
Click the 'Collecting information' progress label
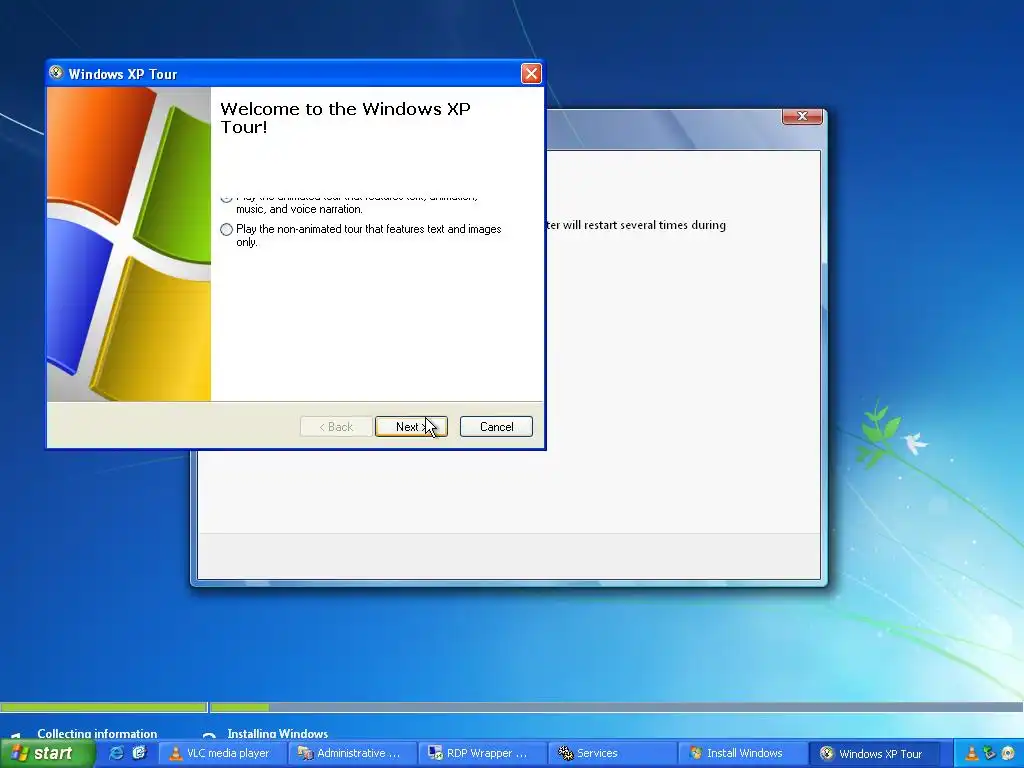tap(97, 733)
